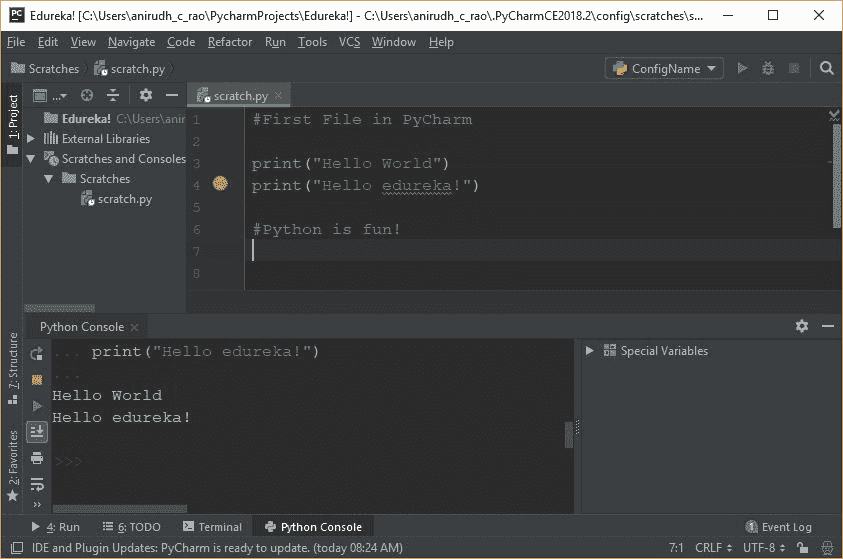This screenshot has height=559, width=843.
Task: Collapse Scratches and Consoles node
Action: [31, 159]
